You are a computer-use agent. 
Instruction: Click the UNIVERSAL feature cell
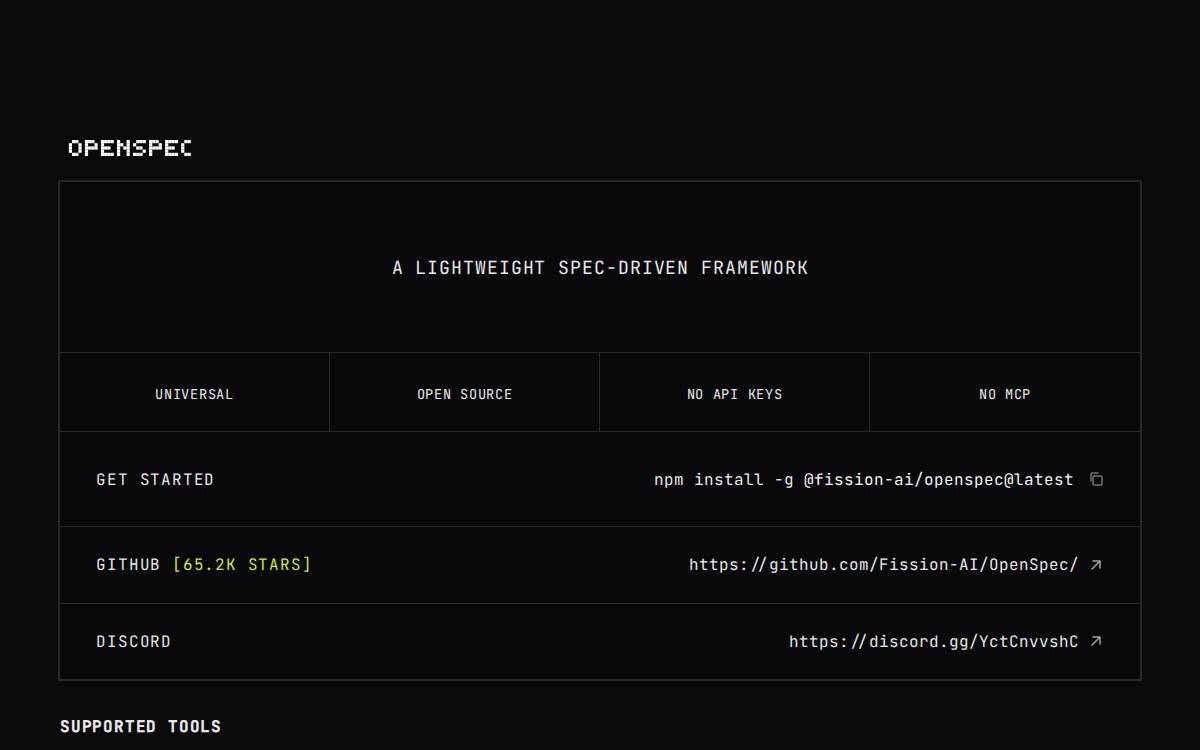click(194, 393)
